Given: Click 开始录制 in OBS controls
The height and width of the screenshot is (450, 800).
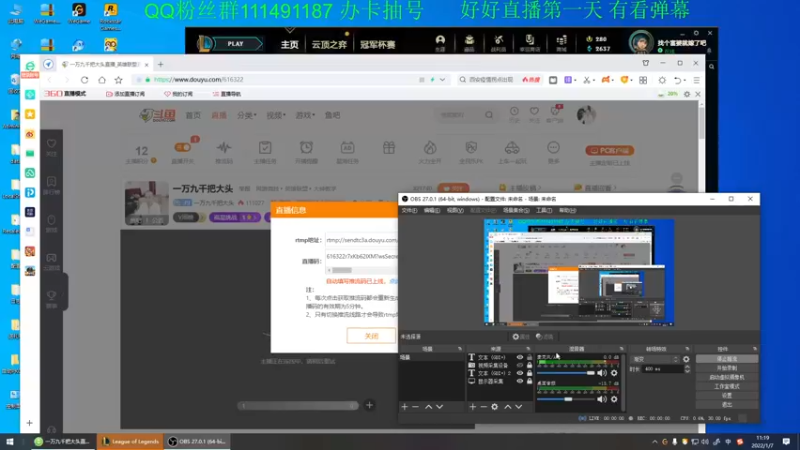Looking at the screenshot, I should tap(727, 368).
